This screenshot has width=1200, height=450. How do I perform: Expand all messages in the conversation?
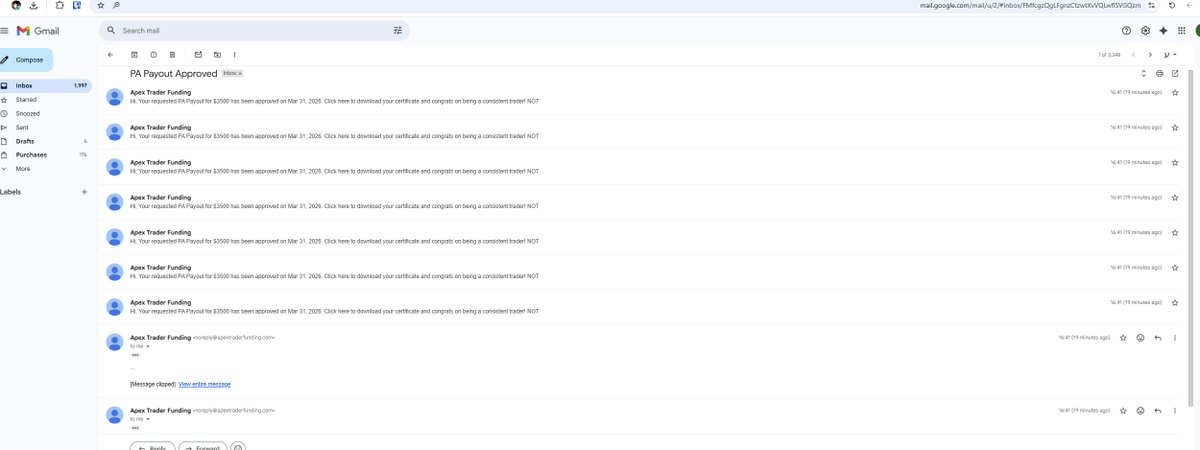[x=1143, y=74]
